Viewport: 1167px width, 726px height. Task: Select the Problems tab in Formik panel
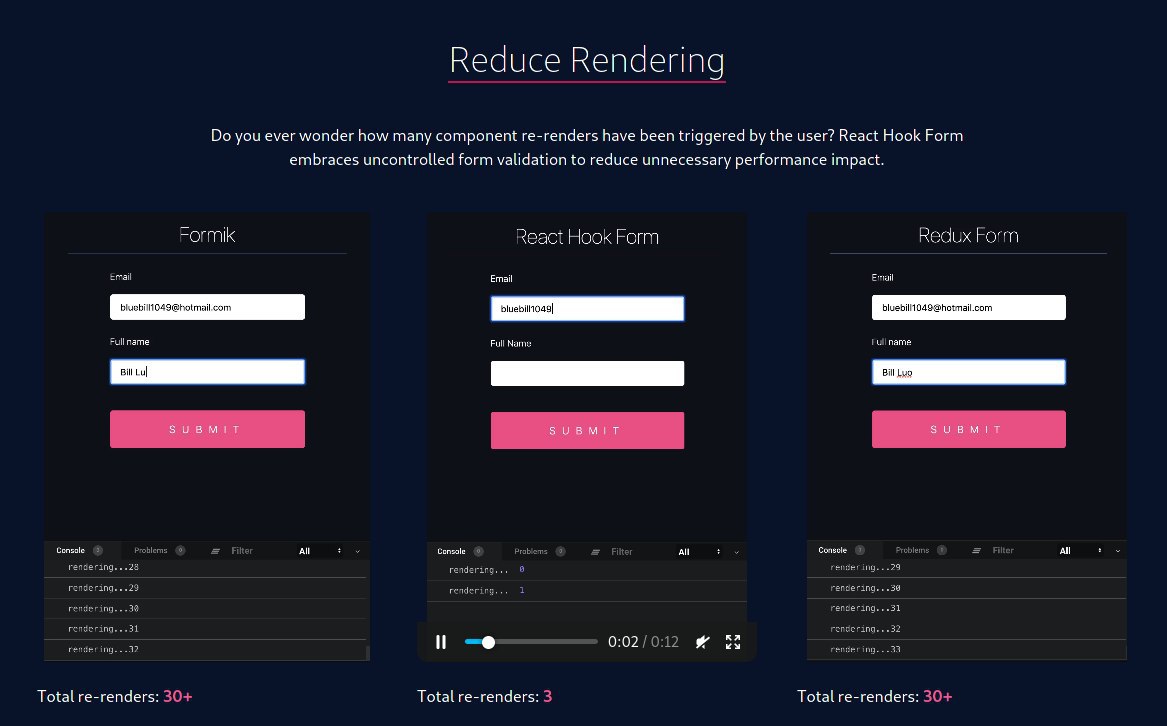(x=150, y=550)
